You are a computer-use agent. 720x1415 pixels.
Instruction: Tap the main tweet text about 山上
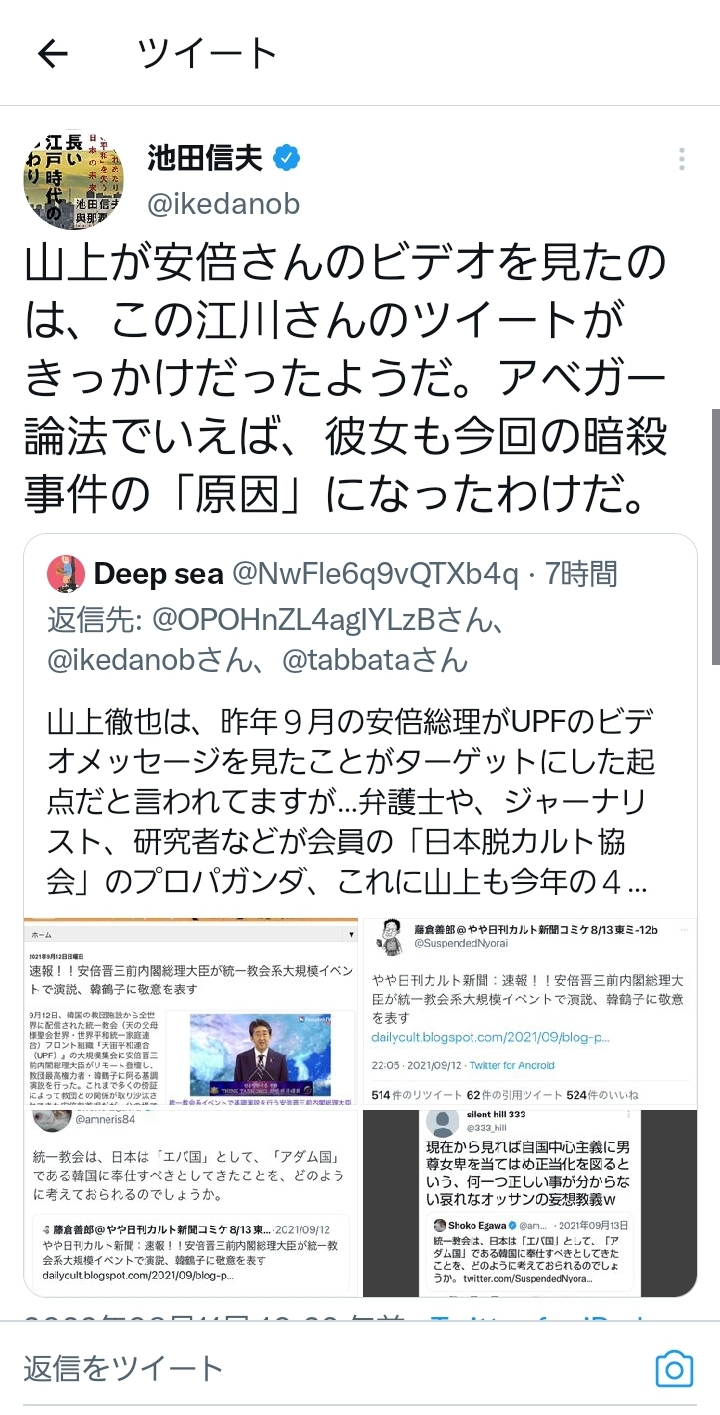345,378
